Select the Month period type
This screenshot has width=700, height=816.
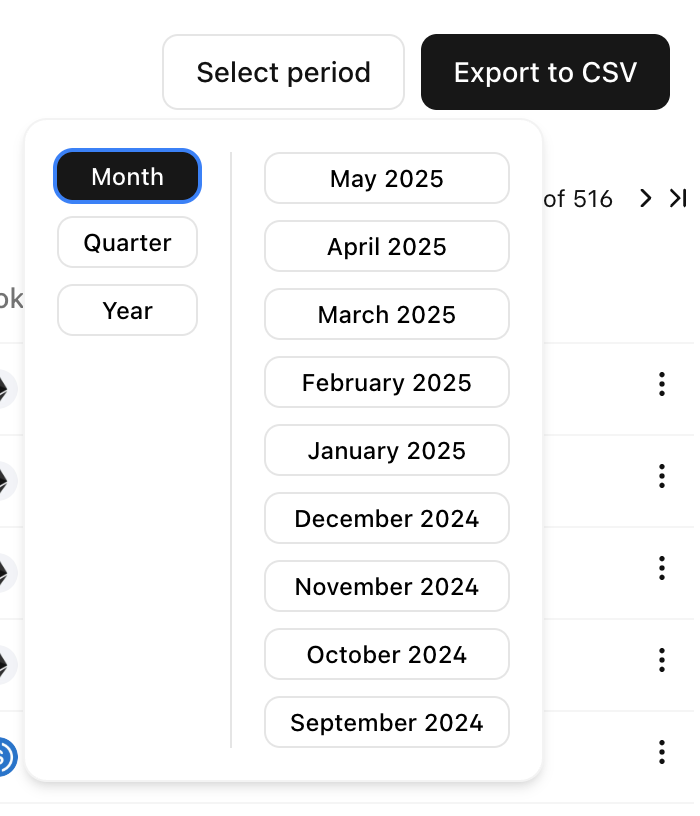pyautogui.click(x=128, y=176)
